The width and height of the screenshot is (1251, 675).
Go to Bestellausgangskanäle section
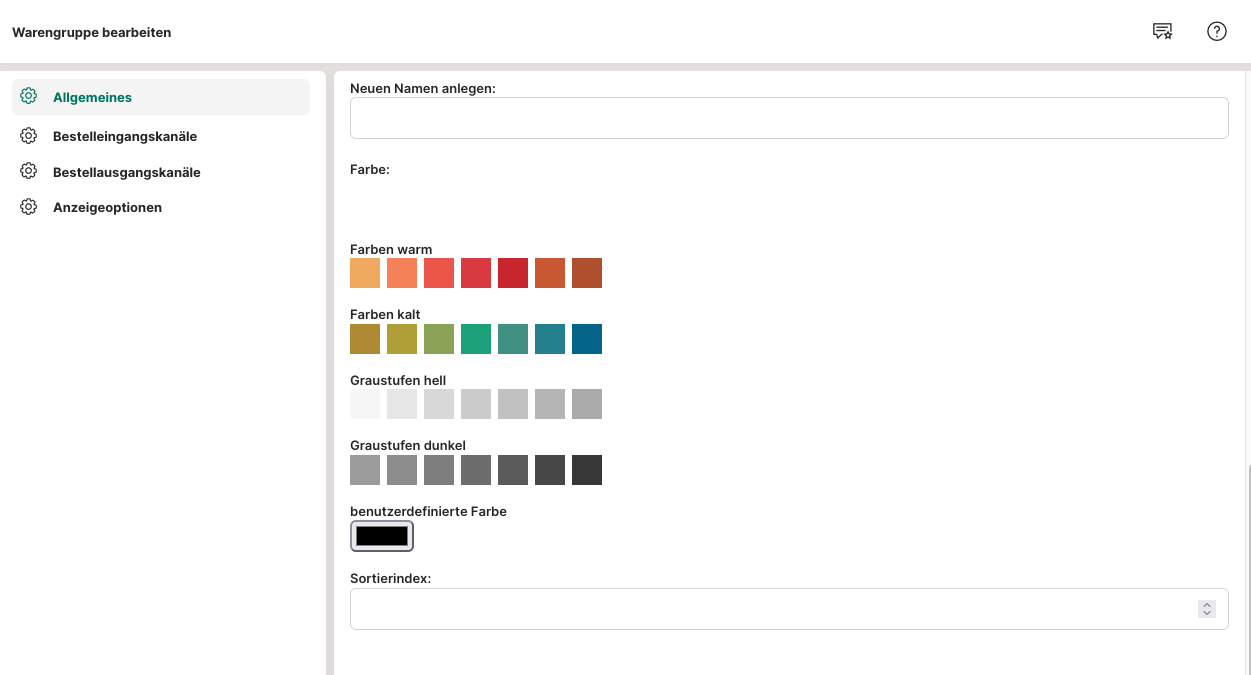[x=126, y=172]
